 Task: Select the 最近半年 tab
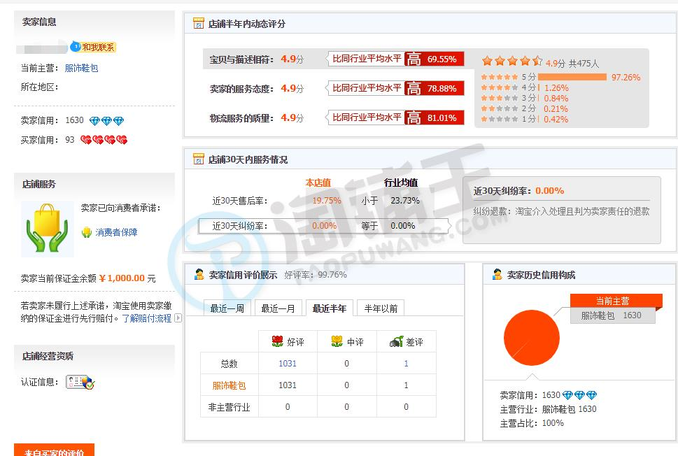click(330, 309)
